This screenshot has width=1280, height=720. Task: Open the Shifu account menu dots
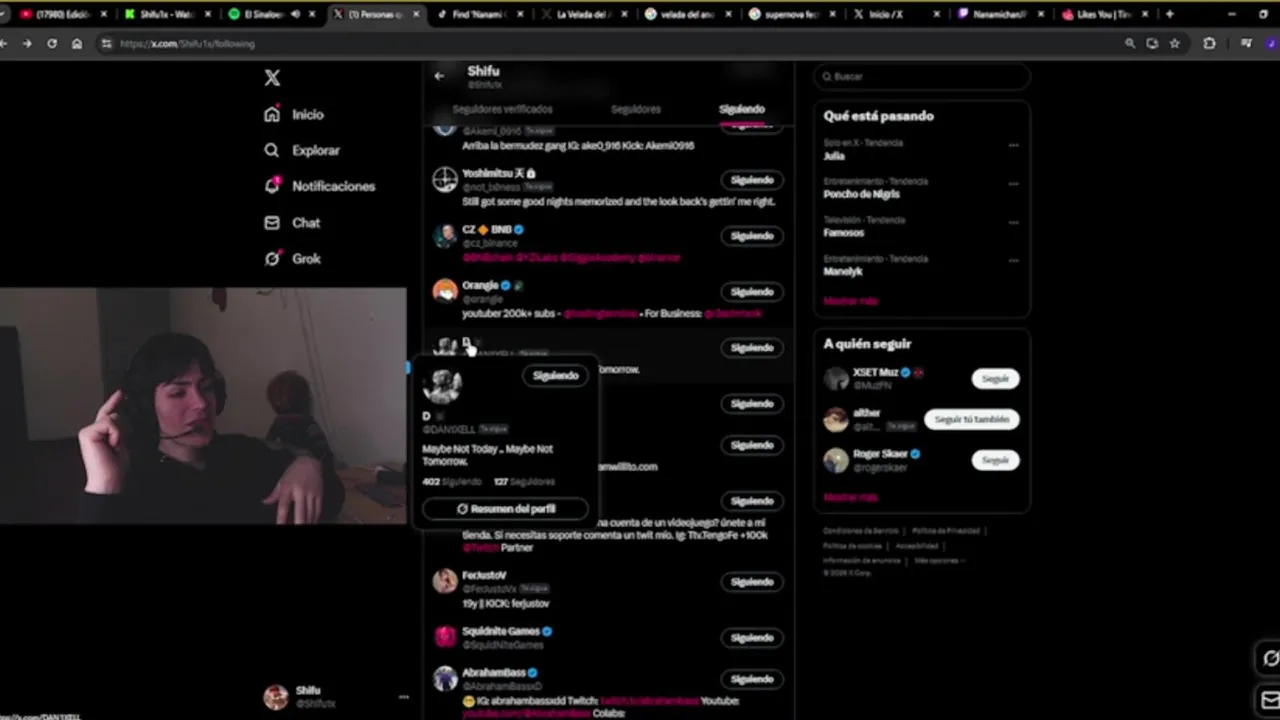tap(403, 697)
